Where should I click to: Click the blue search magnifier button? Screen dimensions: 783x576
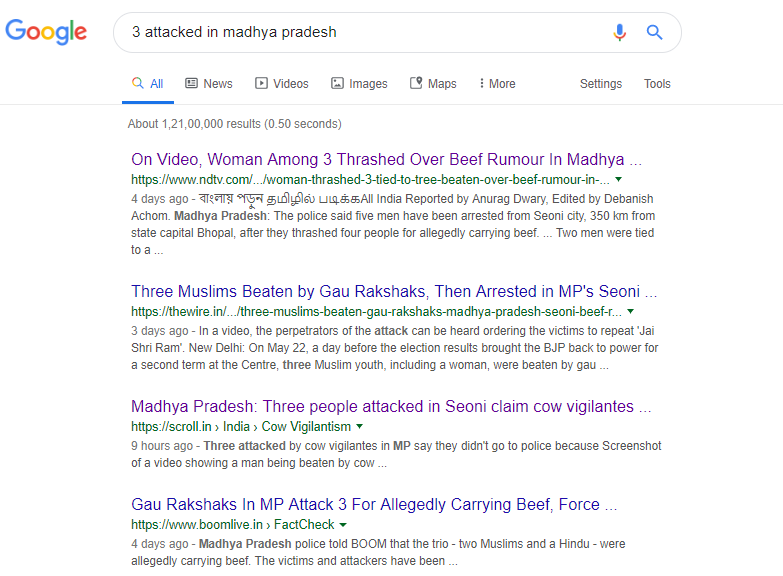(654, 32)
